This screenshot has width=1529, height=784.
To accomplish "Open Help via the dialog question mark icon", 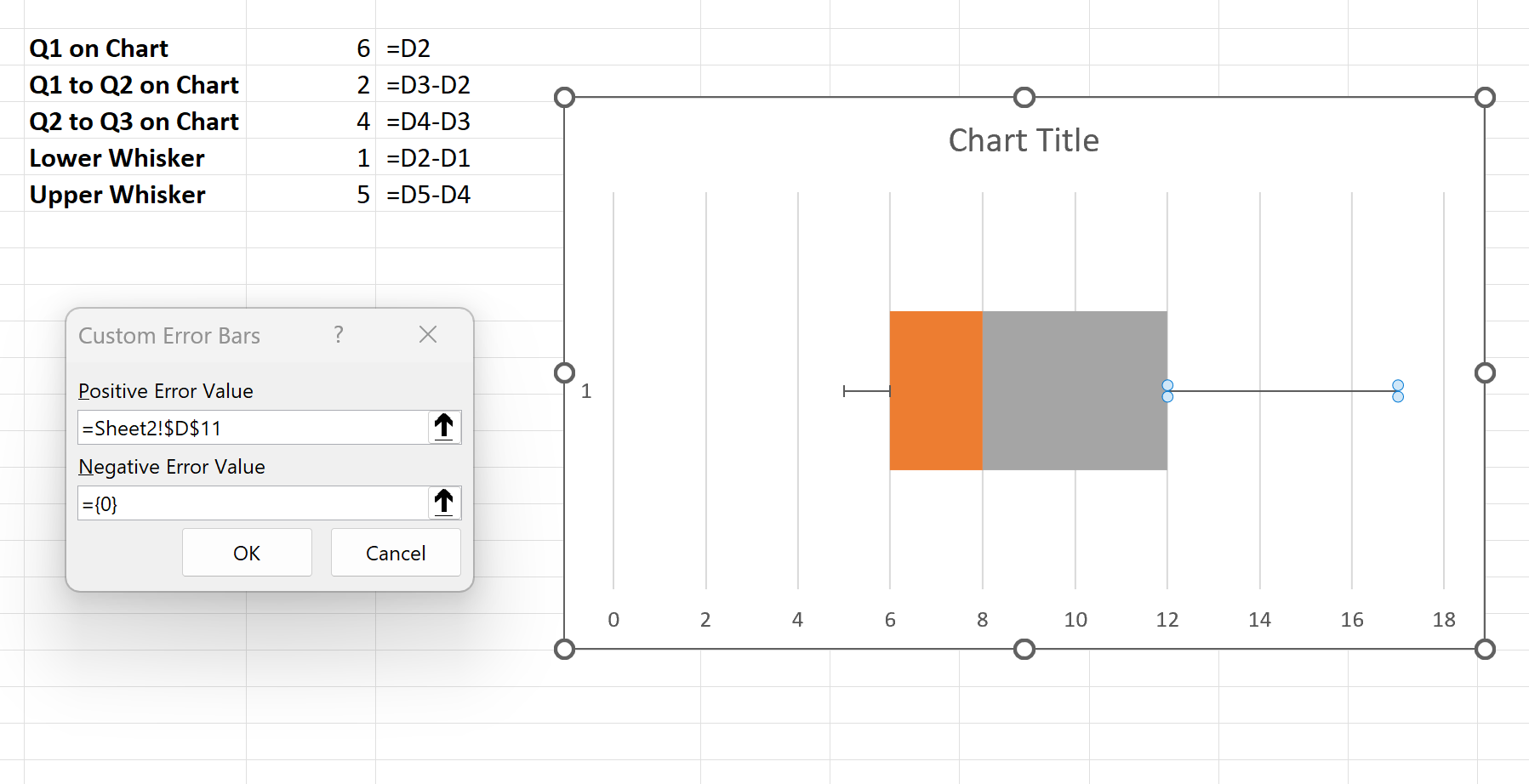I will pyautogui.click(x=339, y=335).
